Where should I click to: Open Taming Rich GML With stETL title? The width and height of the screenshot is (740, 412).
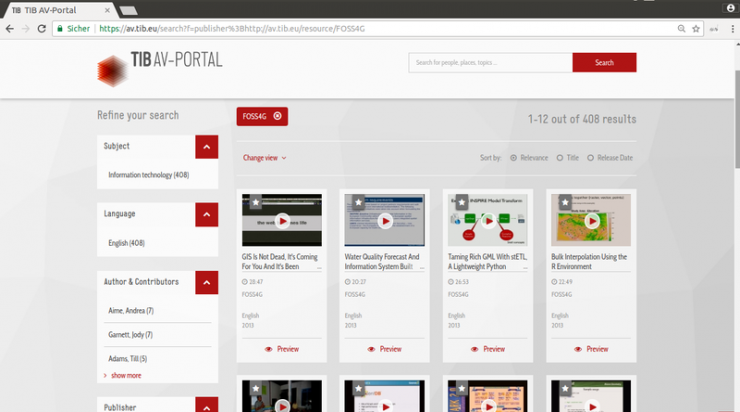[488, 261]
